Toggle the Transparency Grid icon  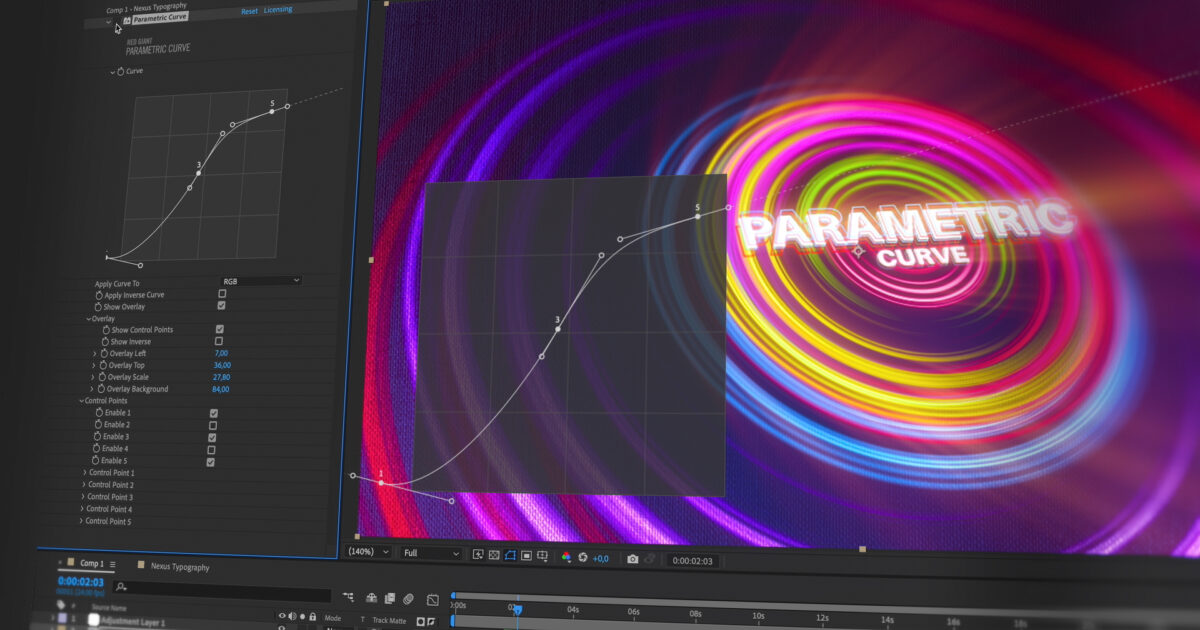click(493, 558)
